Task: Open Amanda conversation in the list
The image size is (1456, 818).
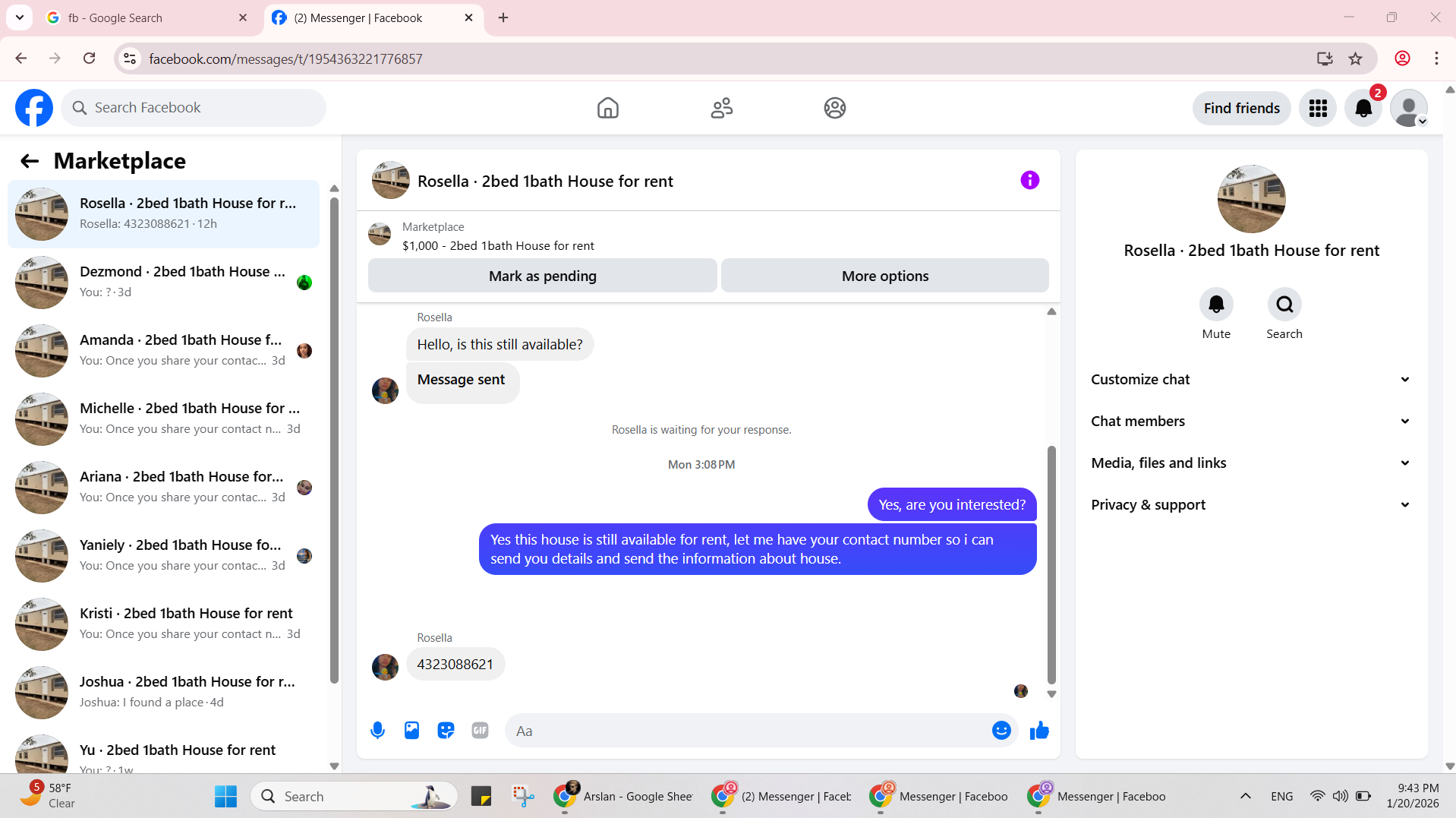Action: tap(163, 351)
